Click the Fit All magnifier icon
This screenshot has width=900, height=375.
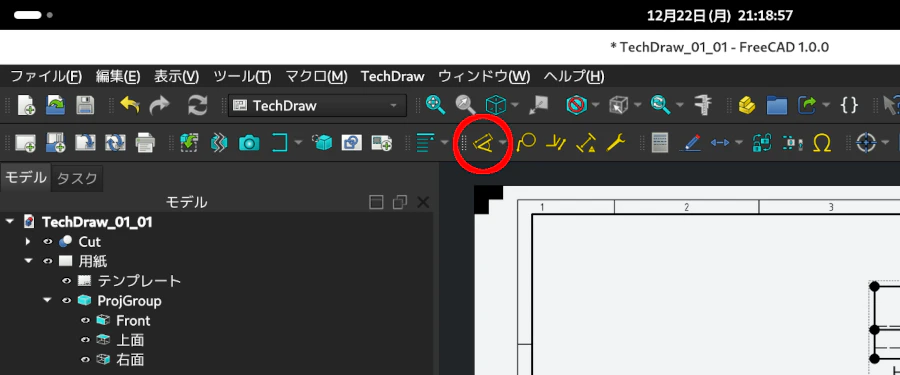(x=436, y=105)
